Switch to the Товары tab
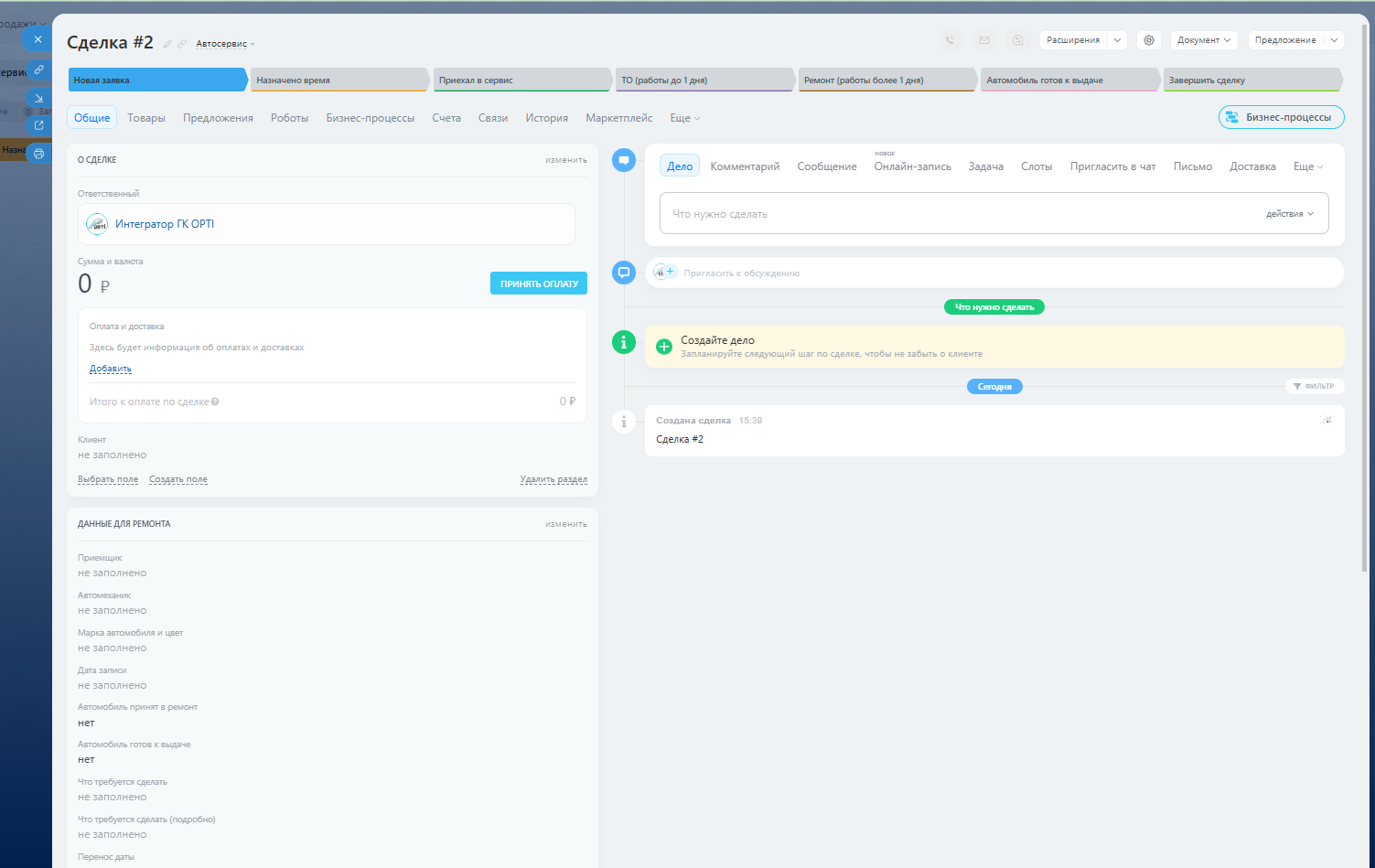1375x868 pixels. click(x=146, y=118)
